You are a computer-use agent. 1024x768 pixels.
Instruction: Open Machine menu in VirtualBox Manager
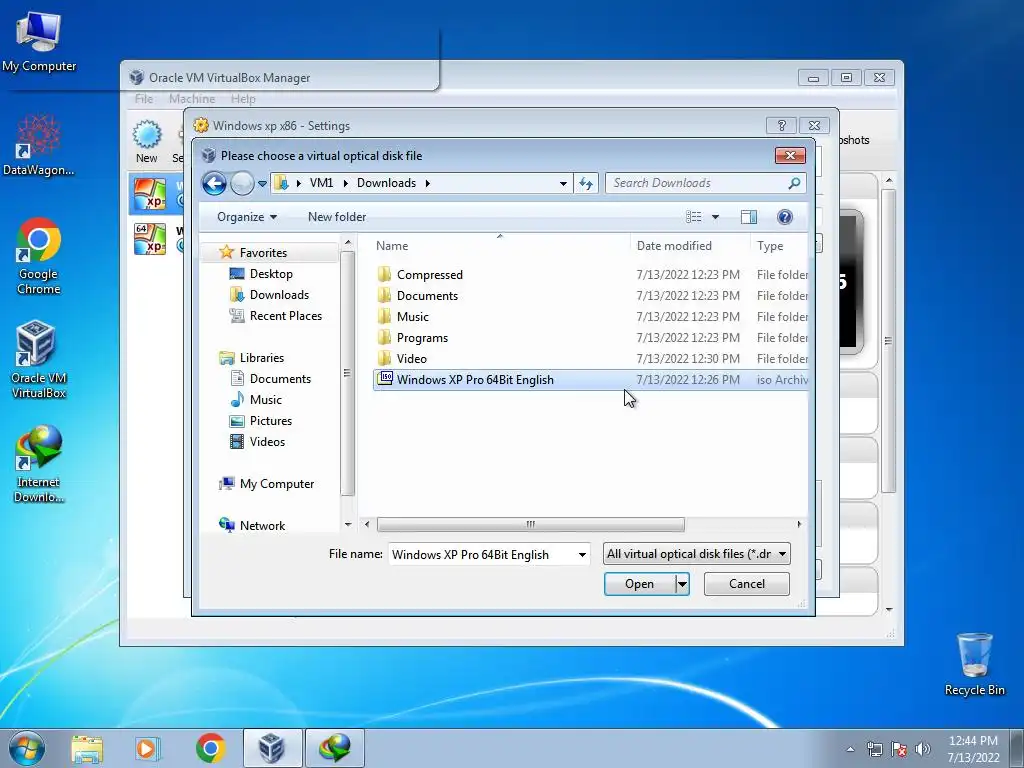coord(192,99)
